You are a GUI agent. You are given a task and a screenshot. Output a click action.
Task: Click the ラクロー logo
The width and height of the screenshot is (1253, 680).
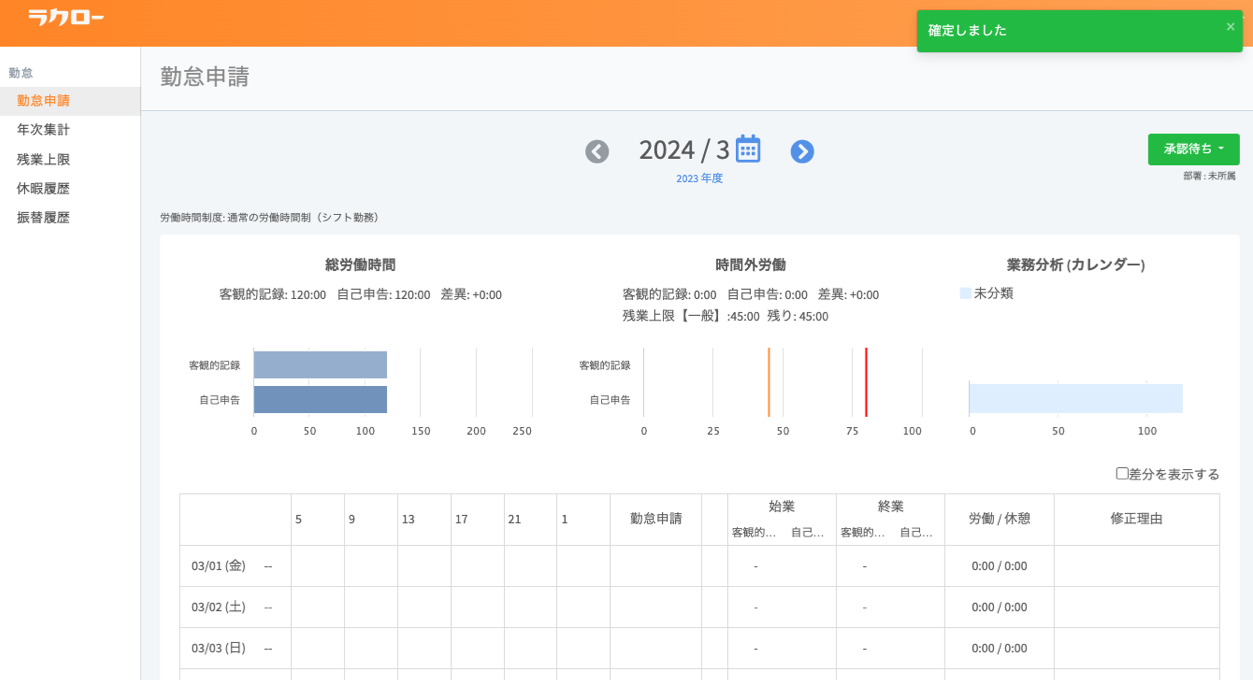click(x=66, y=17)
